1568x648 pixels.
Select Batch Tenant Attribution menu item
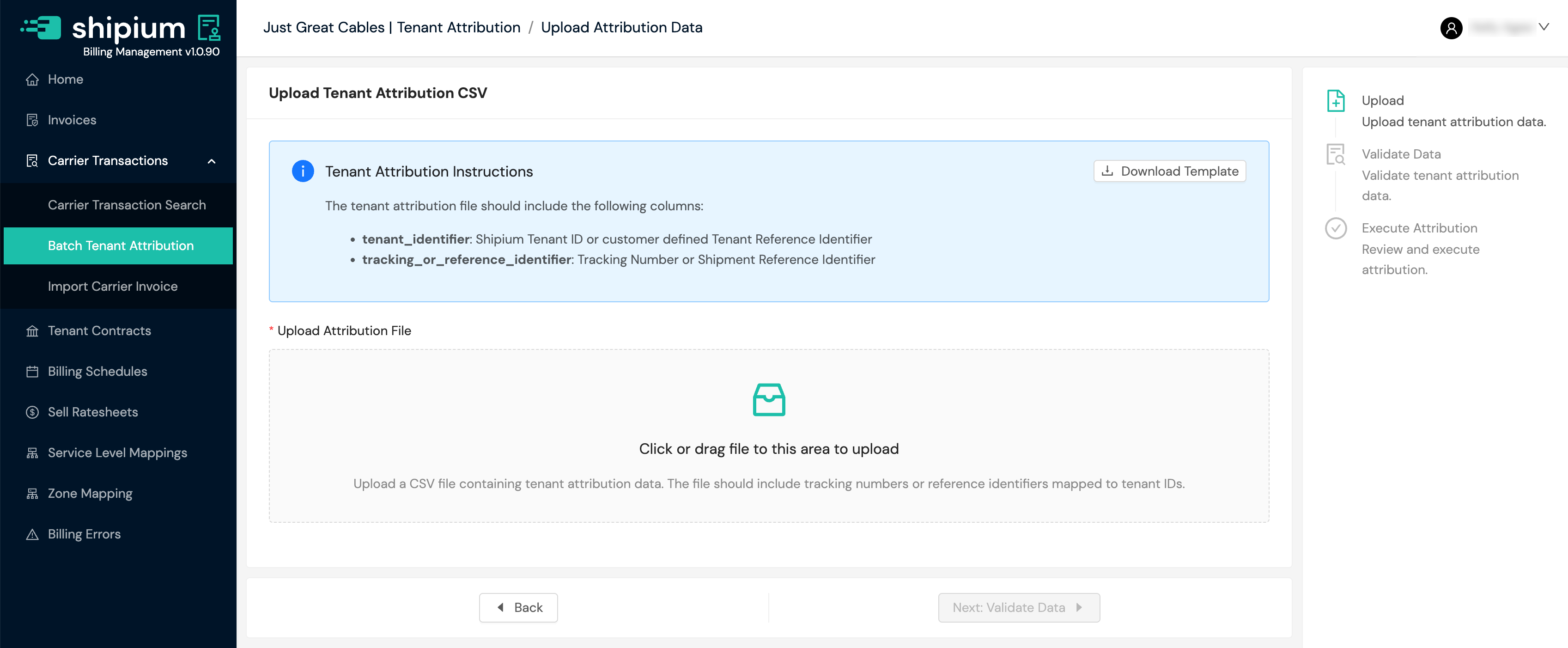pos(121,245)
